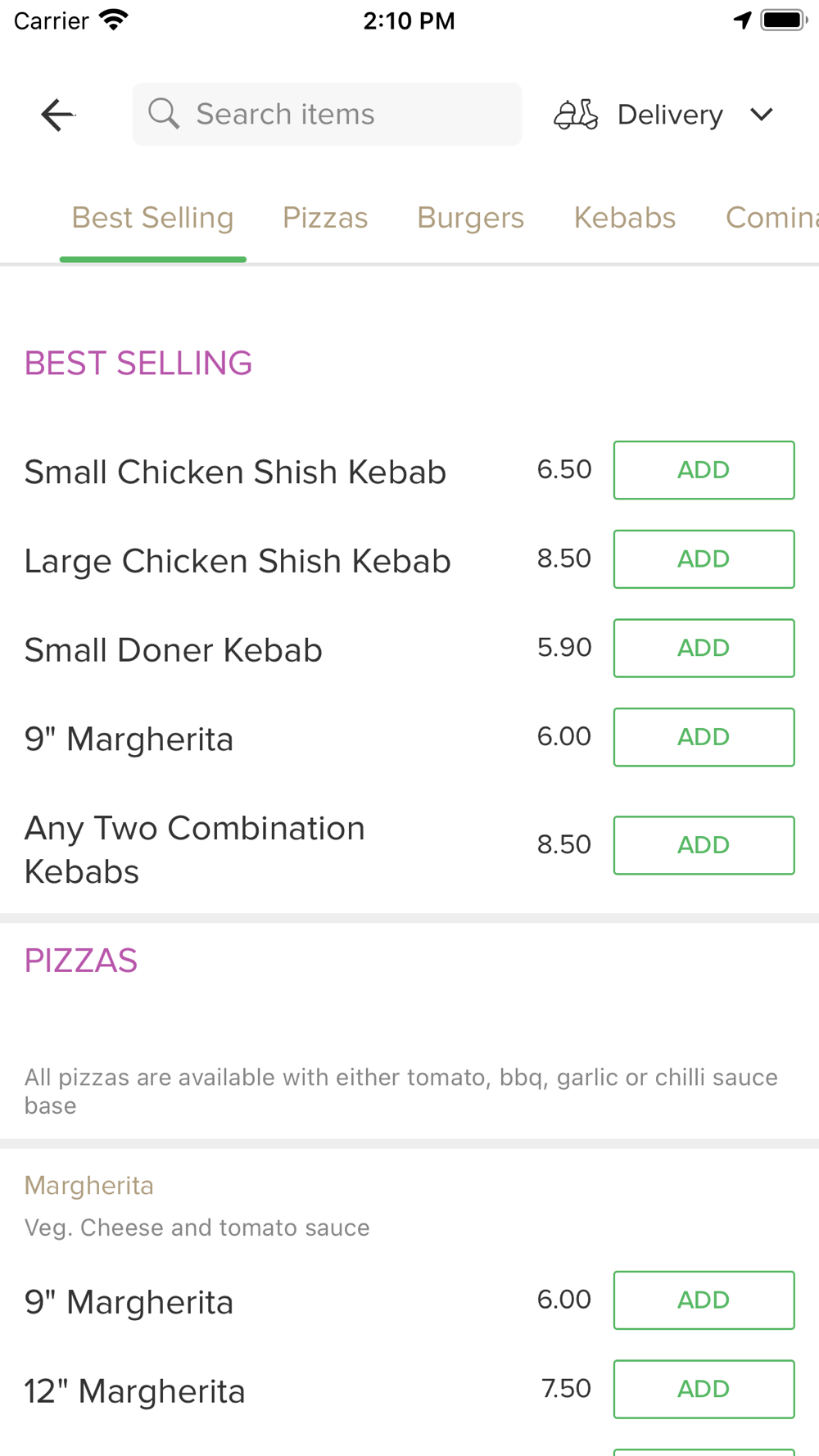819x1456 pixels.
Task: Add Large Chicken Shish Kebab to order
Action: tap(704, 559)
